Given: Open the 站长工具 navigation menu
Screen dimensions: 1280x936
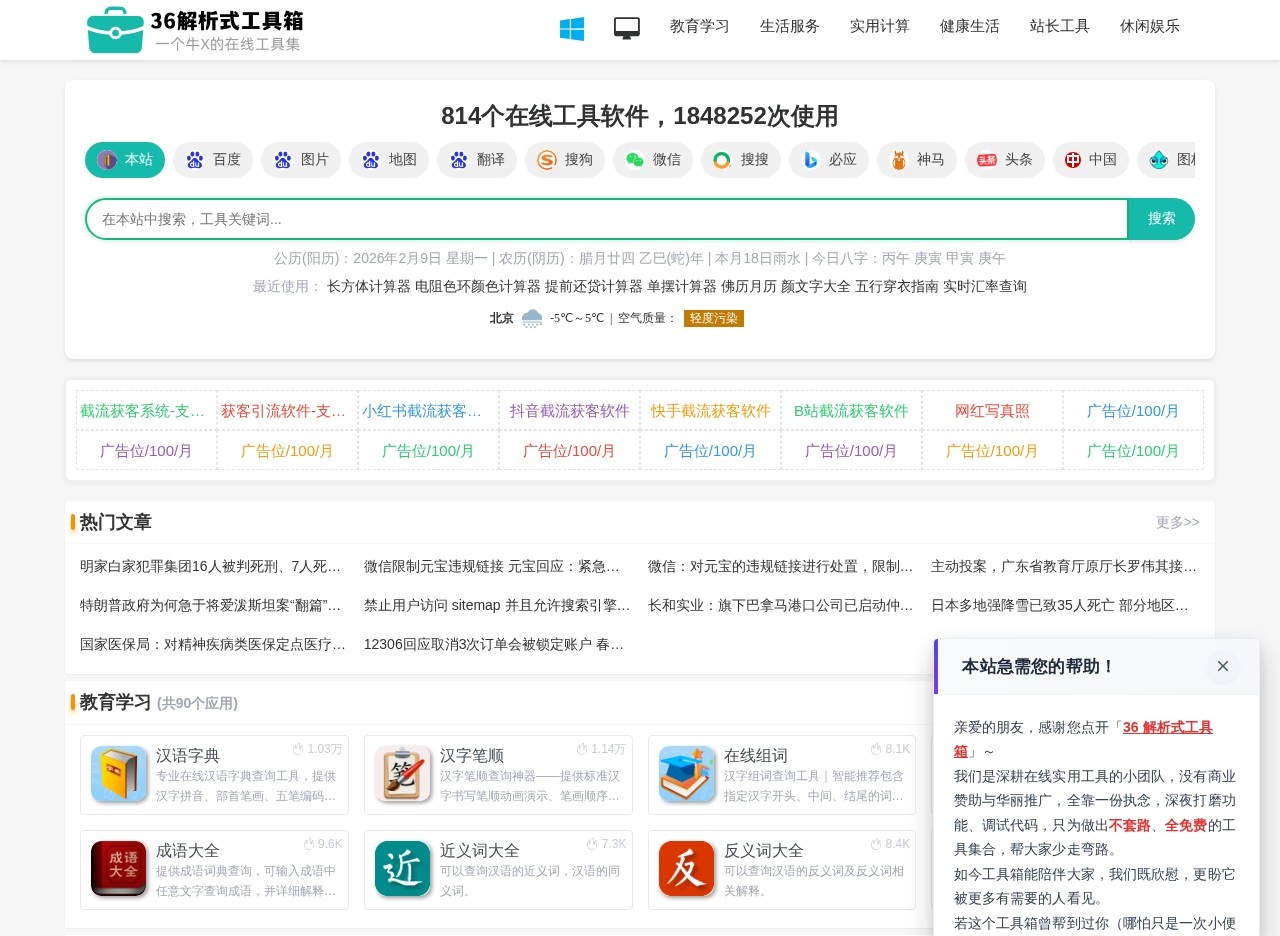Looking at the screenshot, I should point(1059,27).
